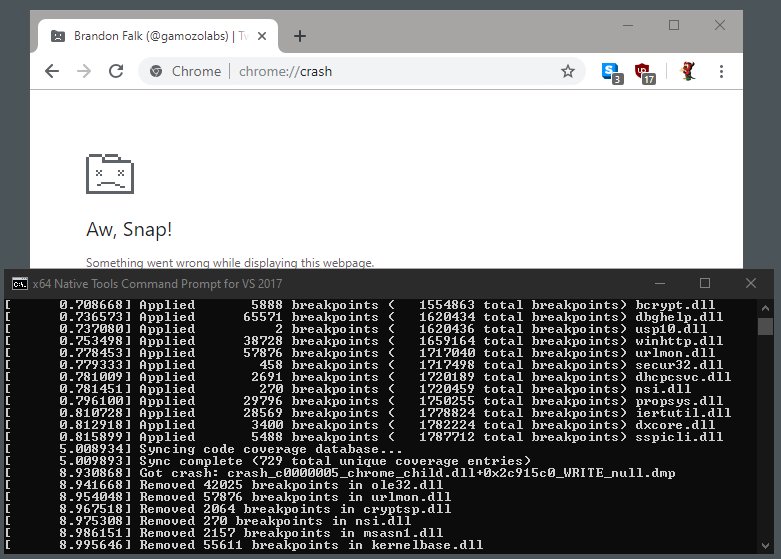Click secur32.dll in the console output

click(679, 365)
